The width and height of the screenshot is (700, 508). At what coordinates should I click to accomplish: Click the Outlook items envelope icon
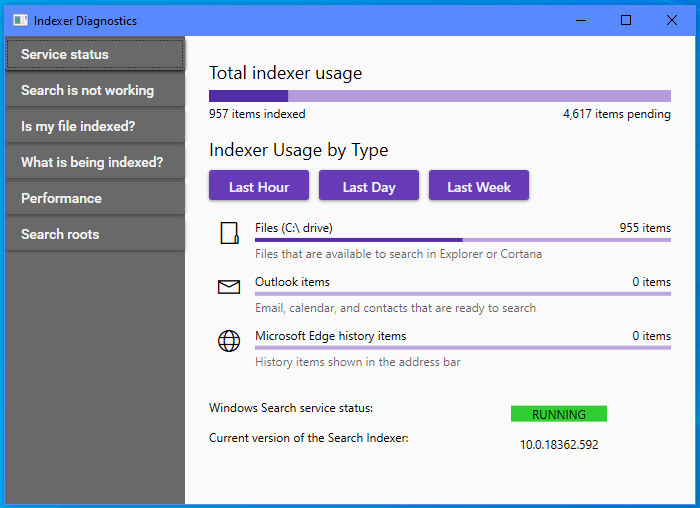pos(229,287)
